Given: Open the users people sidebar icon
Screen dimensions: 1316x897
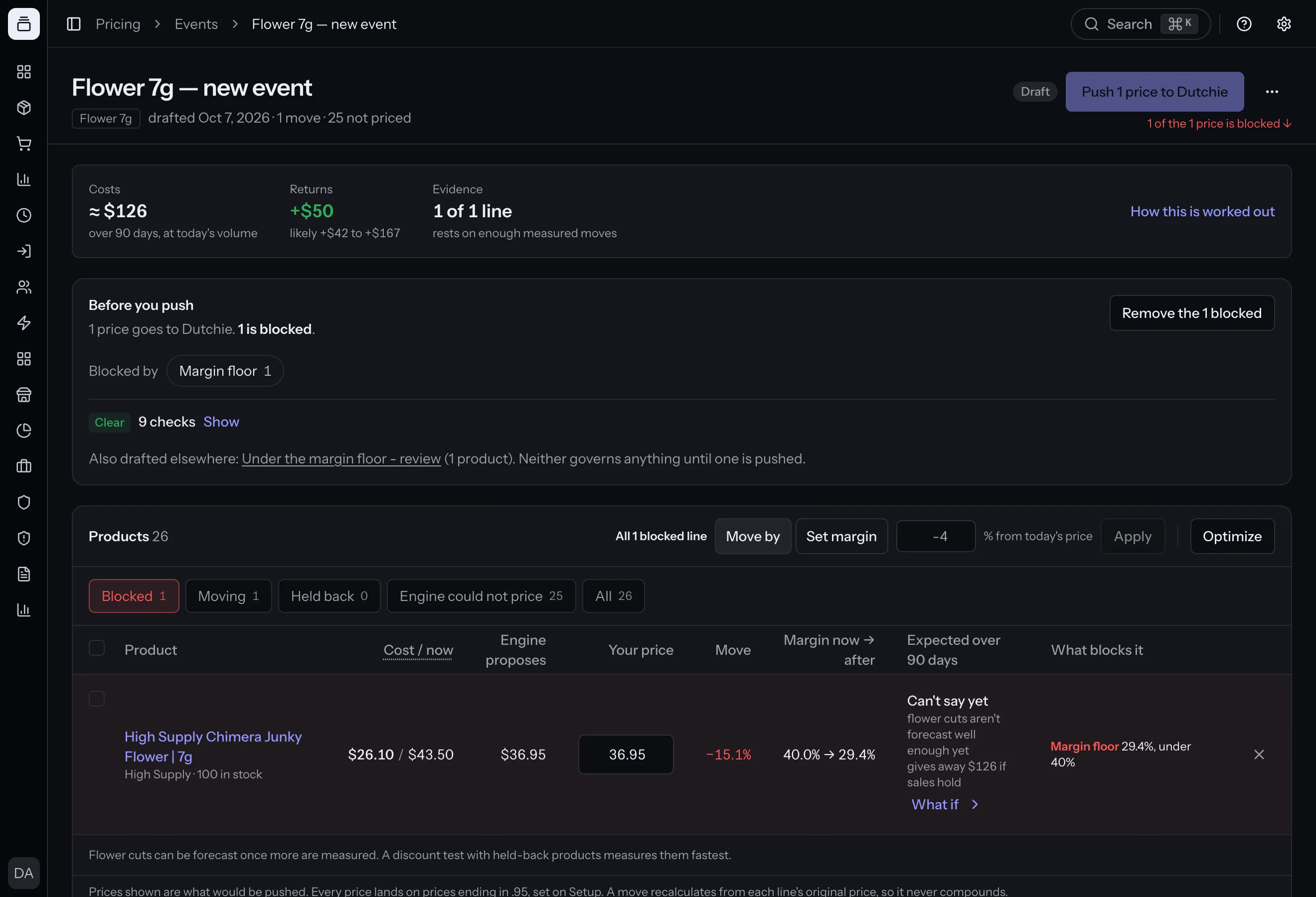Looking at the screenshot, I should tap(24, 287).
